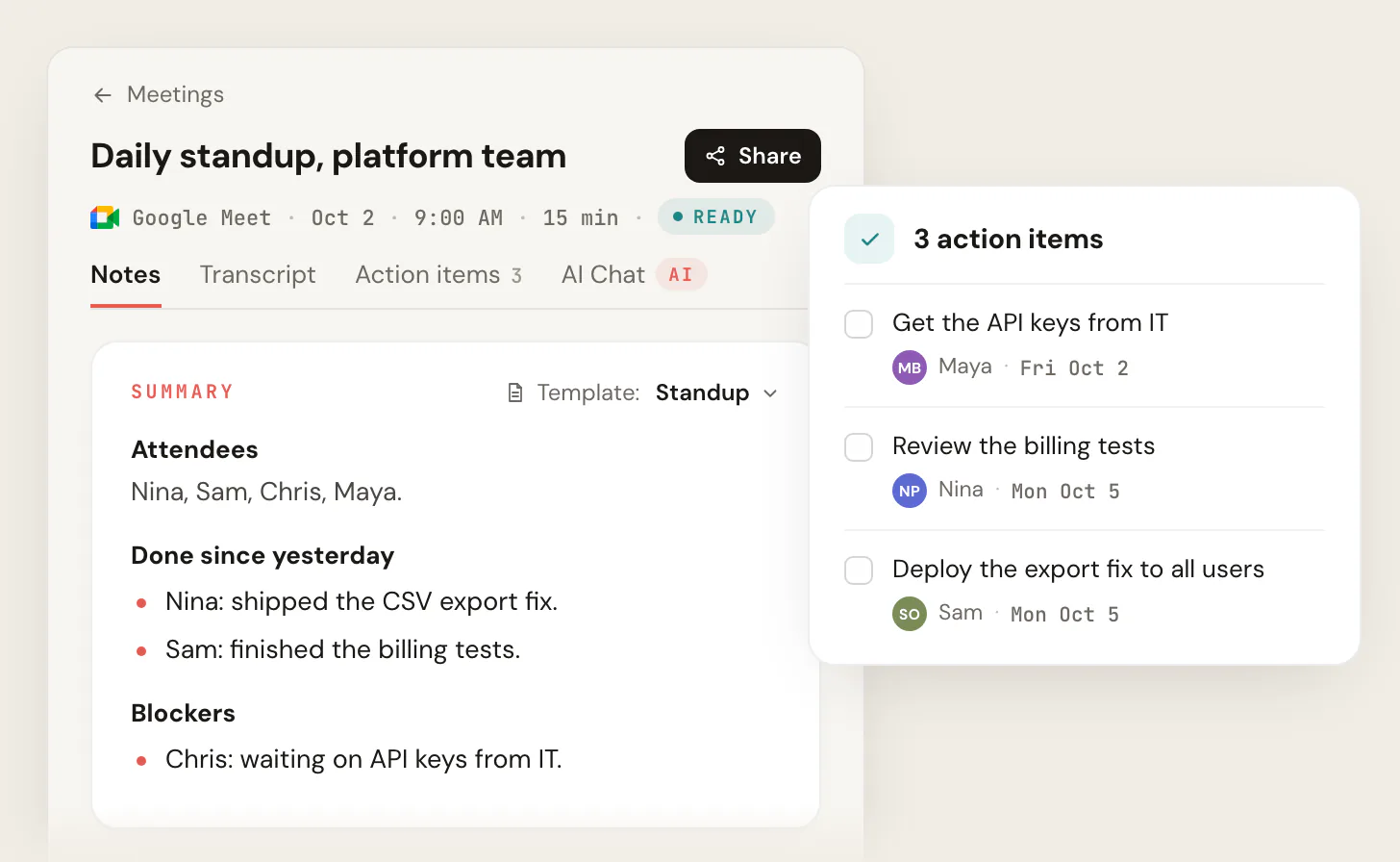The height and width of the screenshot is (862, 1400).
Task: Click the Blockers heading
Action: coord(183,713)
